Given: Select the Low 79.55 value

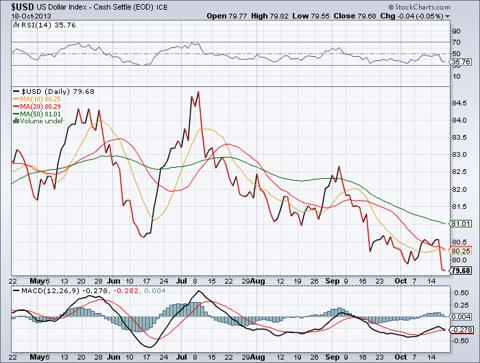Looking at the screenshot, I should (x=311, y=16).
